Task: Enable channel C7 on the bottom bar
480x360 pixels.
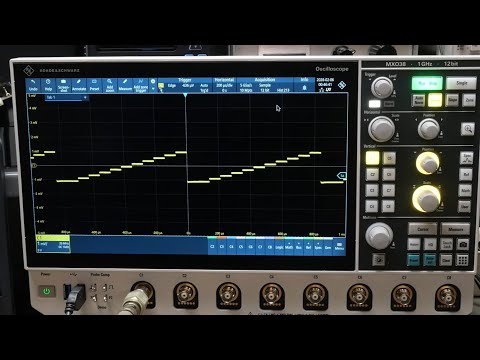Action: 261,246
